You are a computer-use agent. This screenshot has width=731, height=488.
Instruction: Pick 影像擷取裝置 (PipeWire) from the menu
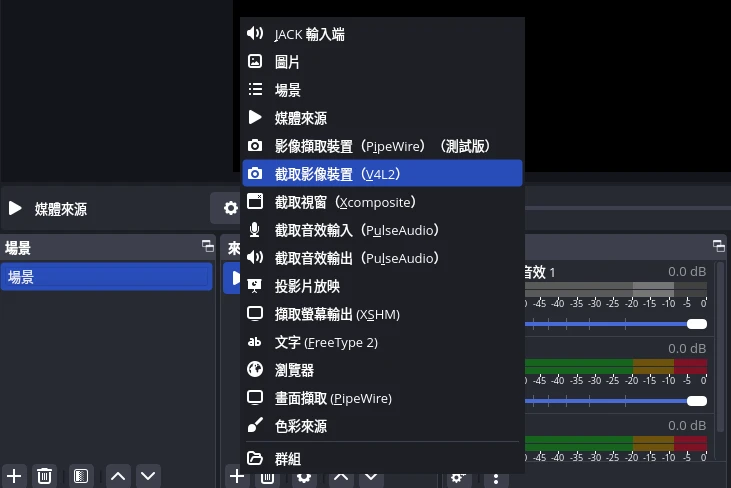(381, 146)
